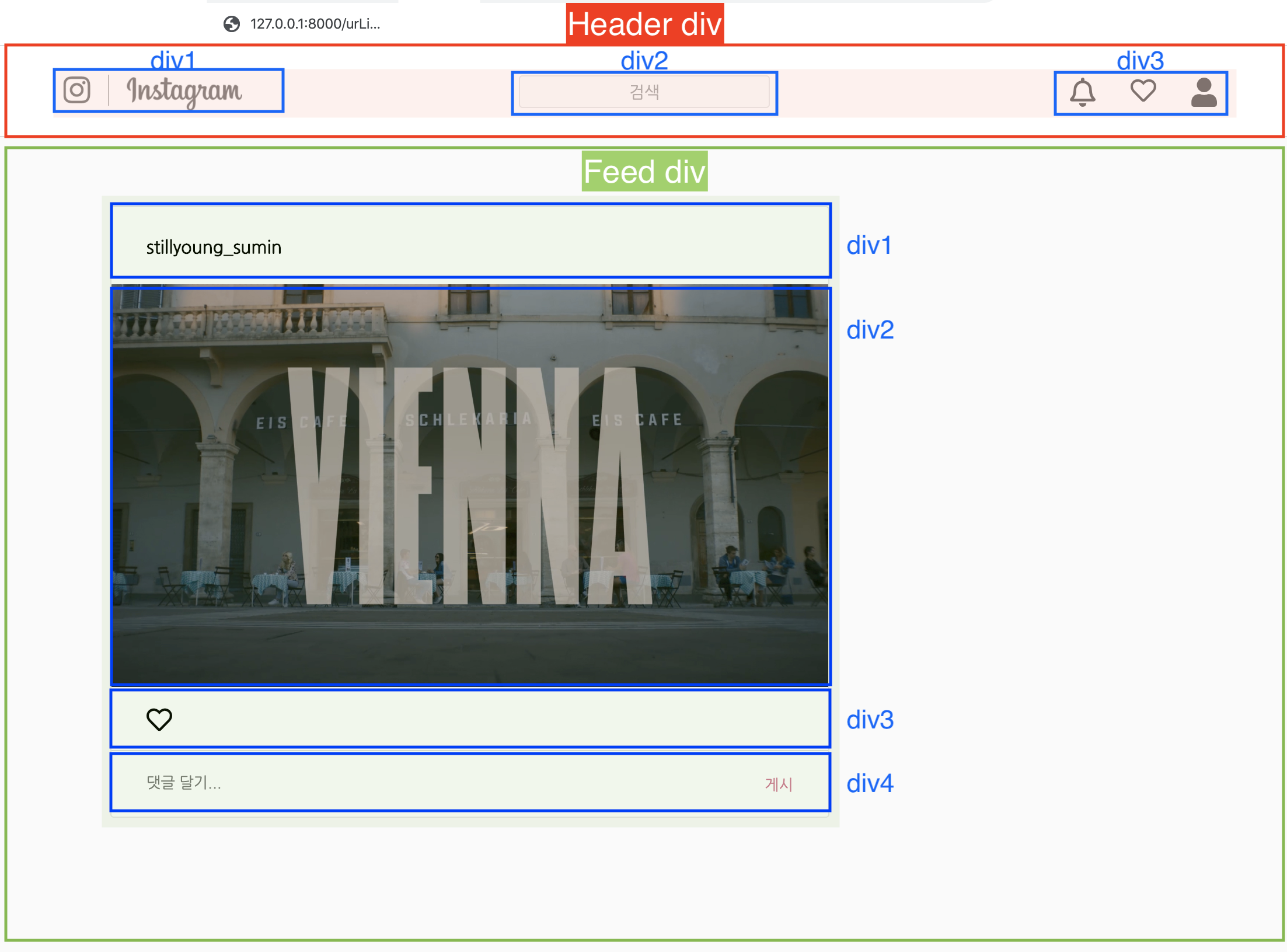This screenshot has height=952, width=1287.
Task: Click the heart icon in the header
Action: [1143, 91]
